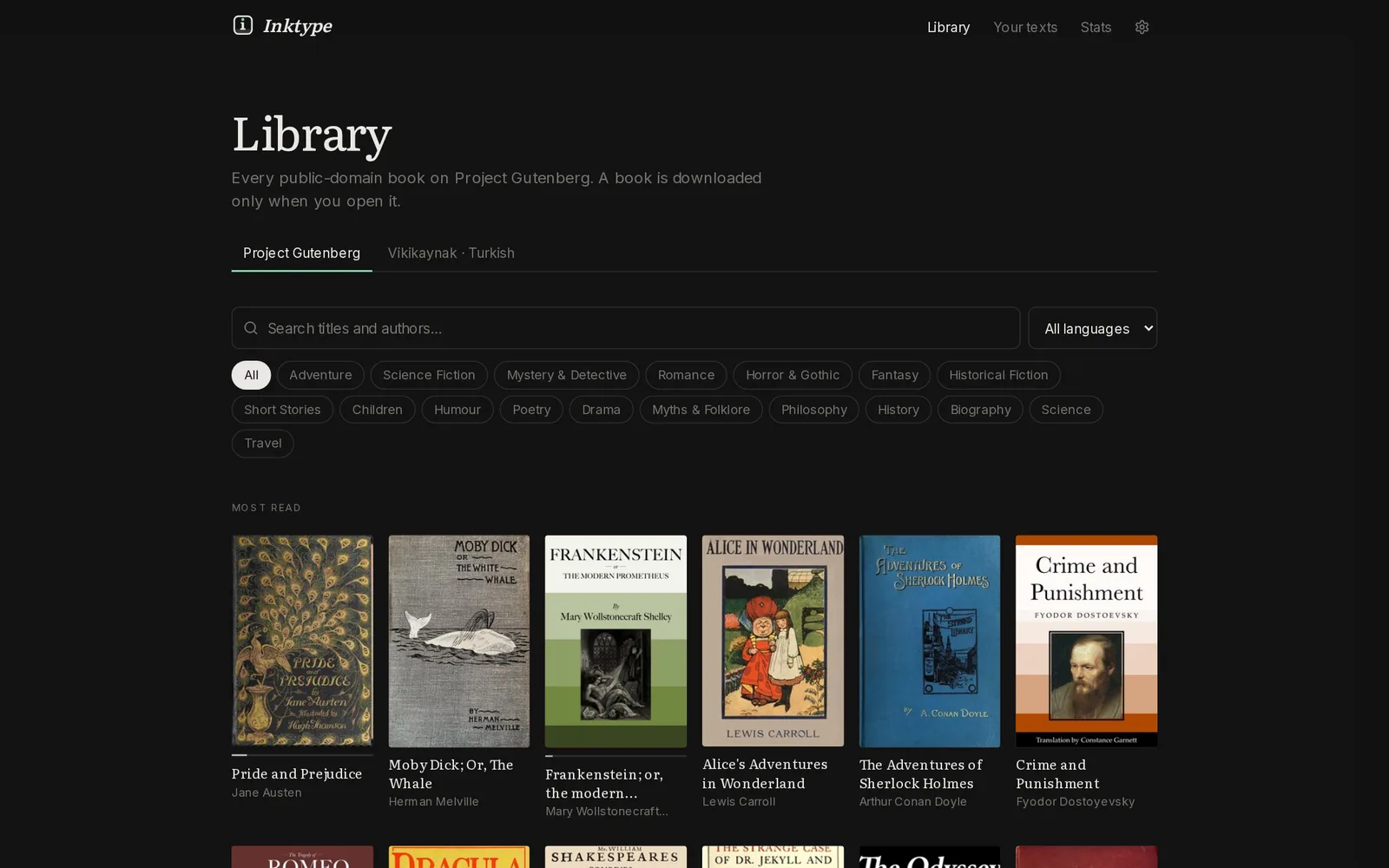This screenshot has height=868, width=1389.
Task: Show Travel books
Action: tap(262, 444)
